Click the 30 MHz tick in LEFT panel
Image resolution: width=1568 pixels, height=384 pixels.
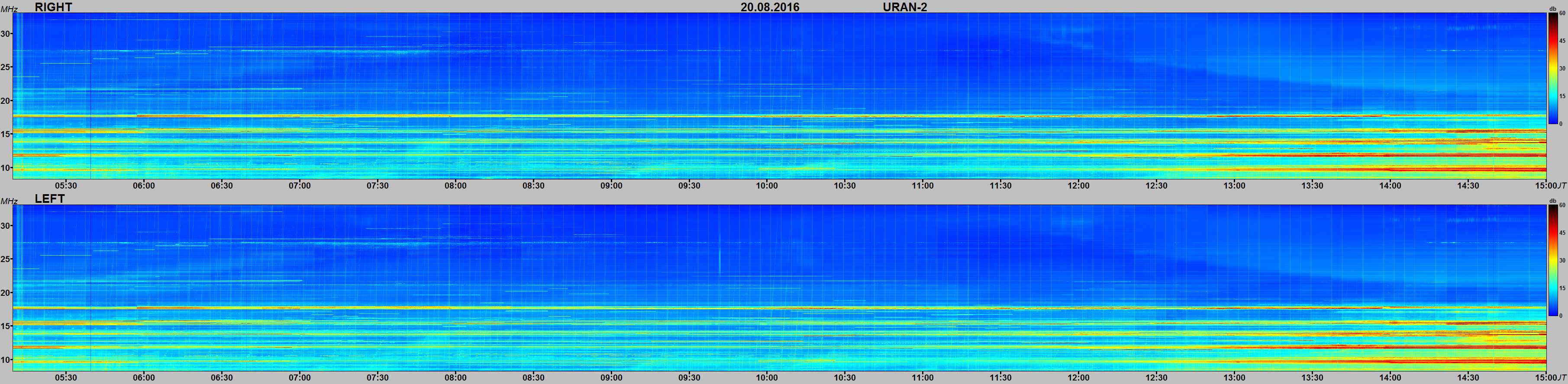6,225
